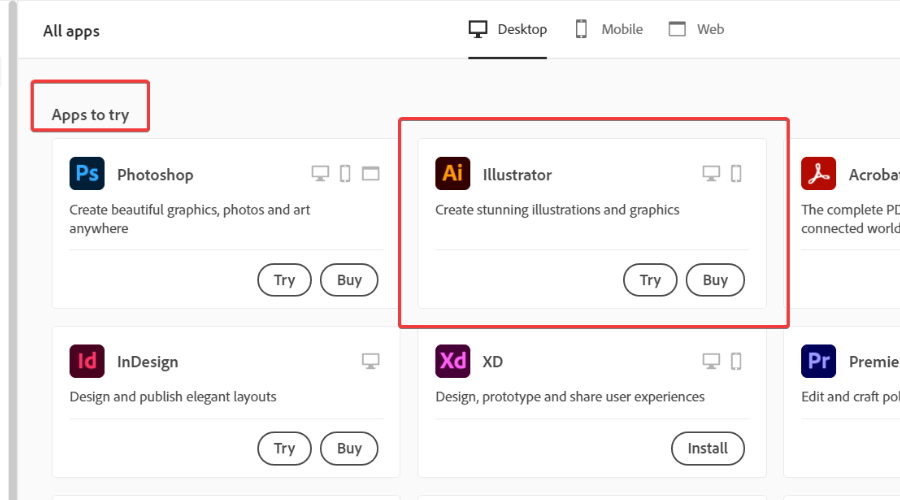
Task: Click Buy on the Illustrator card
Action: (715, 280)
